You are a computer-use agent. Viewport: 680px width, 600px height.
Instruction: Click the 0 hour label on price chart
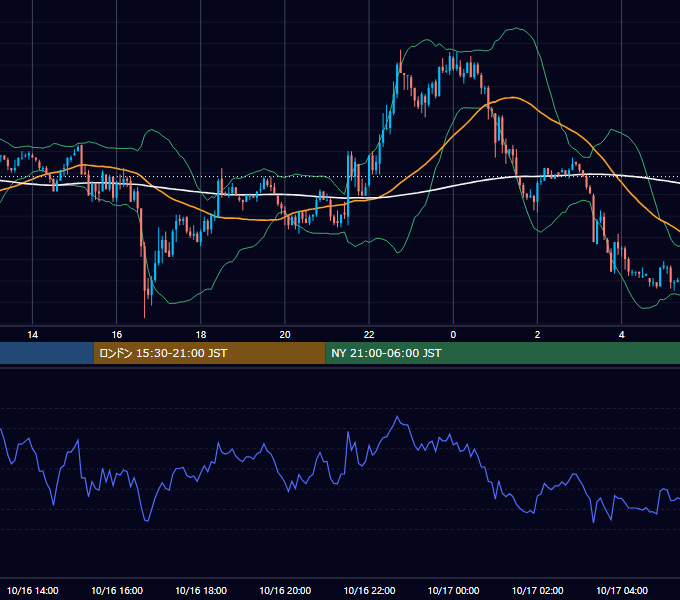(453, 335)
